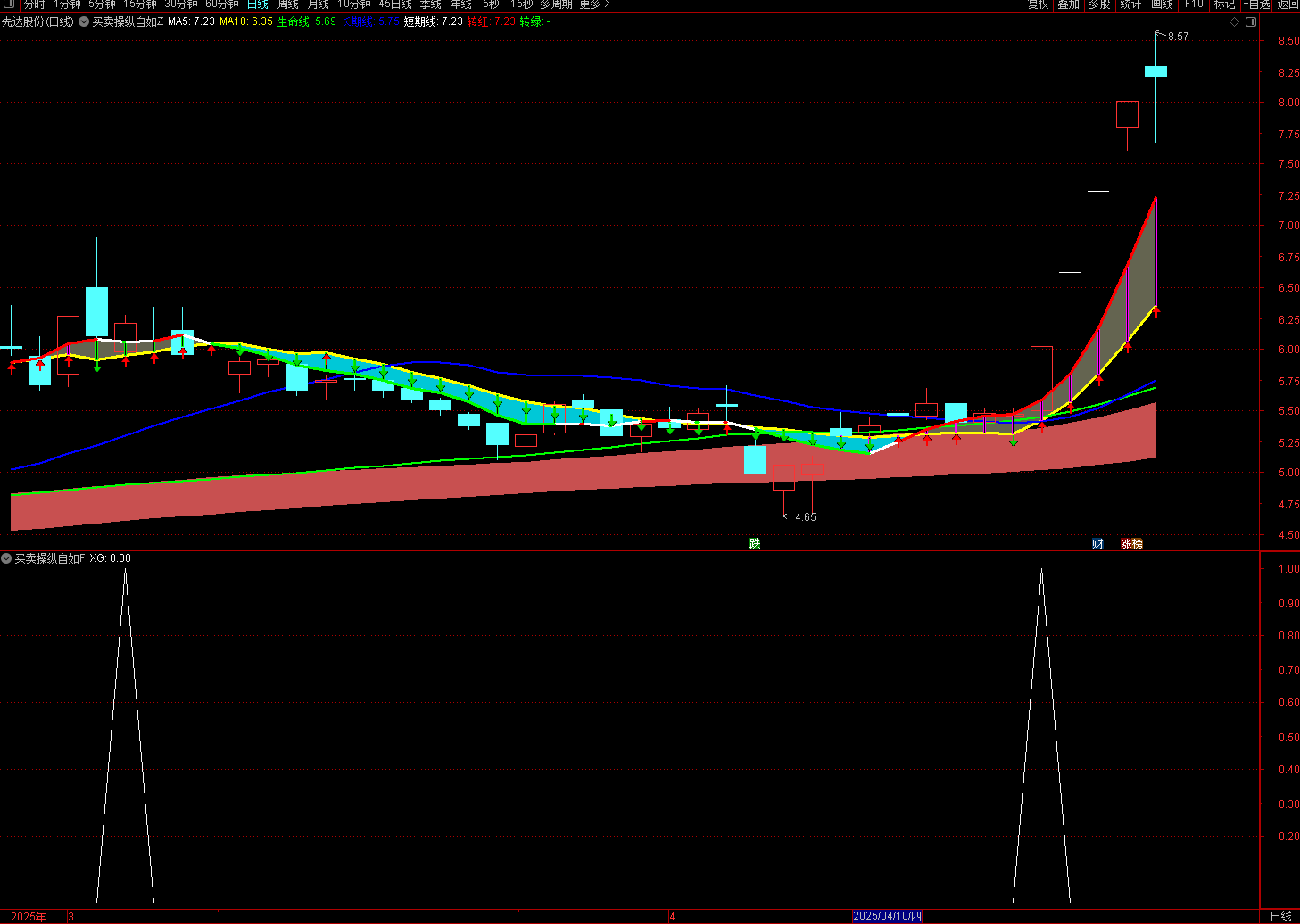Image resolution: width=1300 pixels, height=924 pixels.
Task: Open the F10 company info
Action: coord(1193,4)
